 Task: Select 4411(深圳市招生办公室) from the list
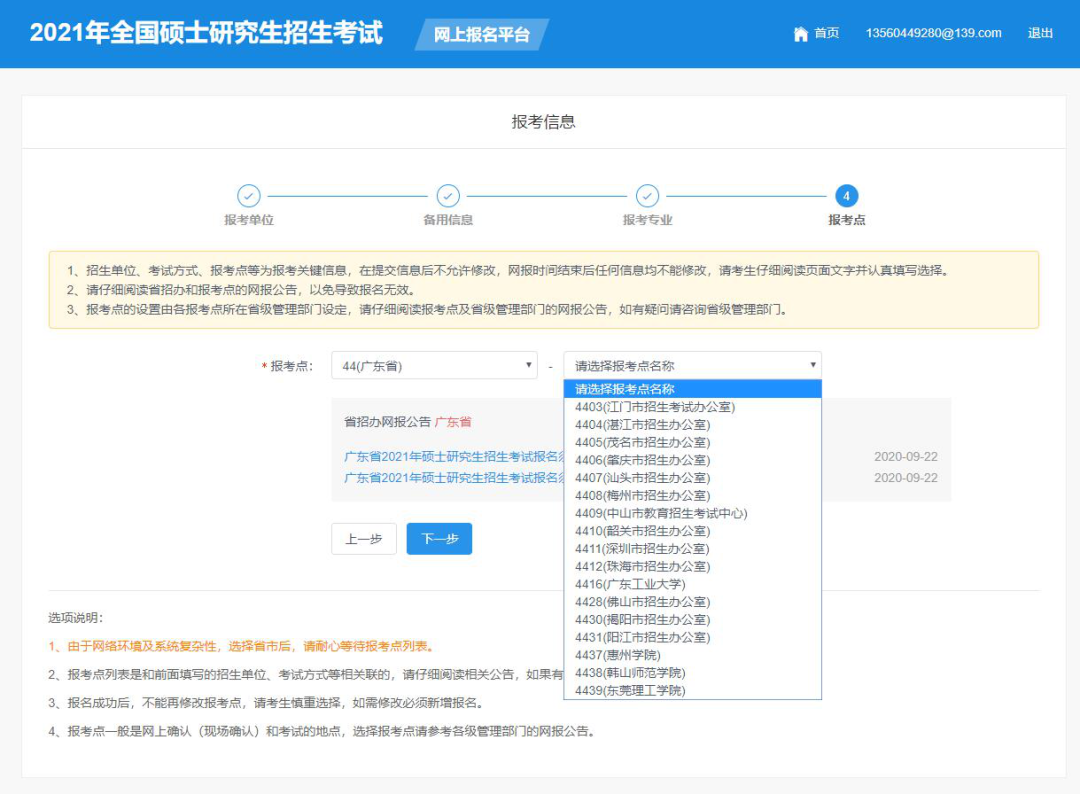(642, 549)
